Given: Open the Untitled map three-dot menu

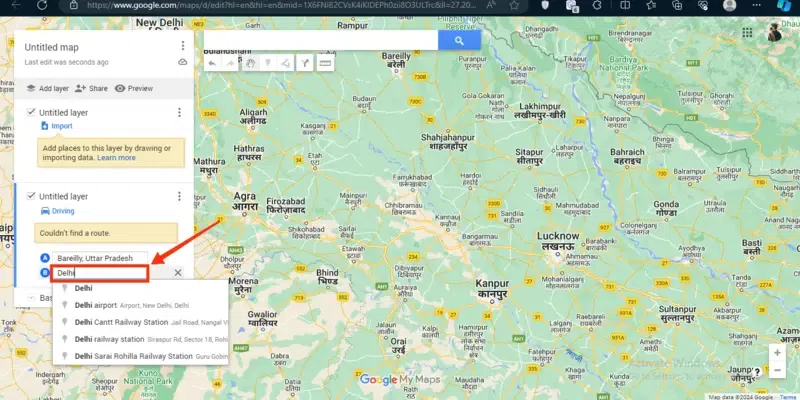Looking at the screenshot, I should (183, 46).
